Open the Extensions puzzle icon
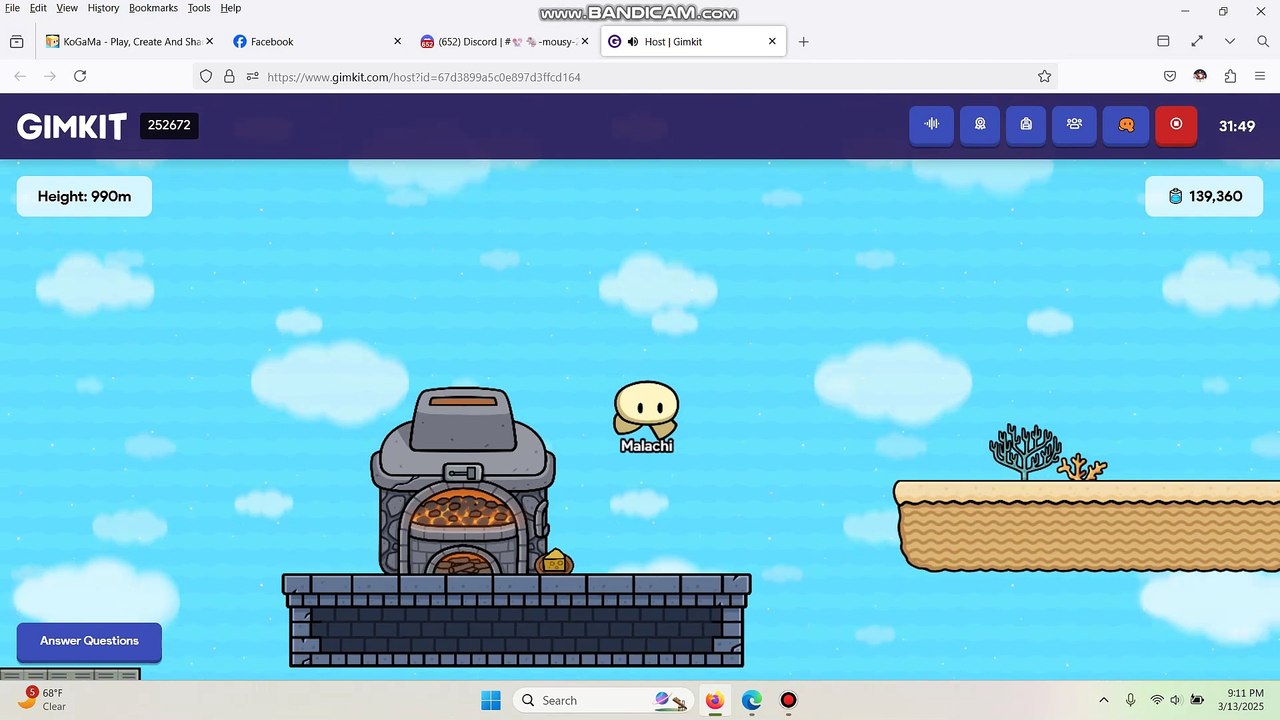 point(1230,76)
